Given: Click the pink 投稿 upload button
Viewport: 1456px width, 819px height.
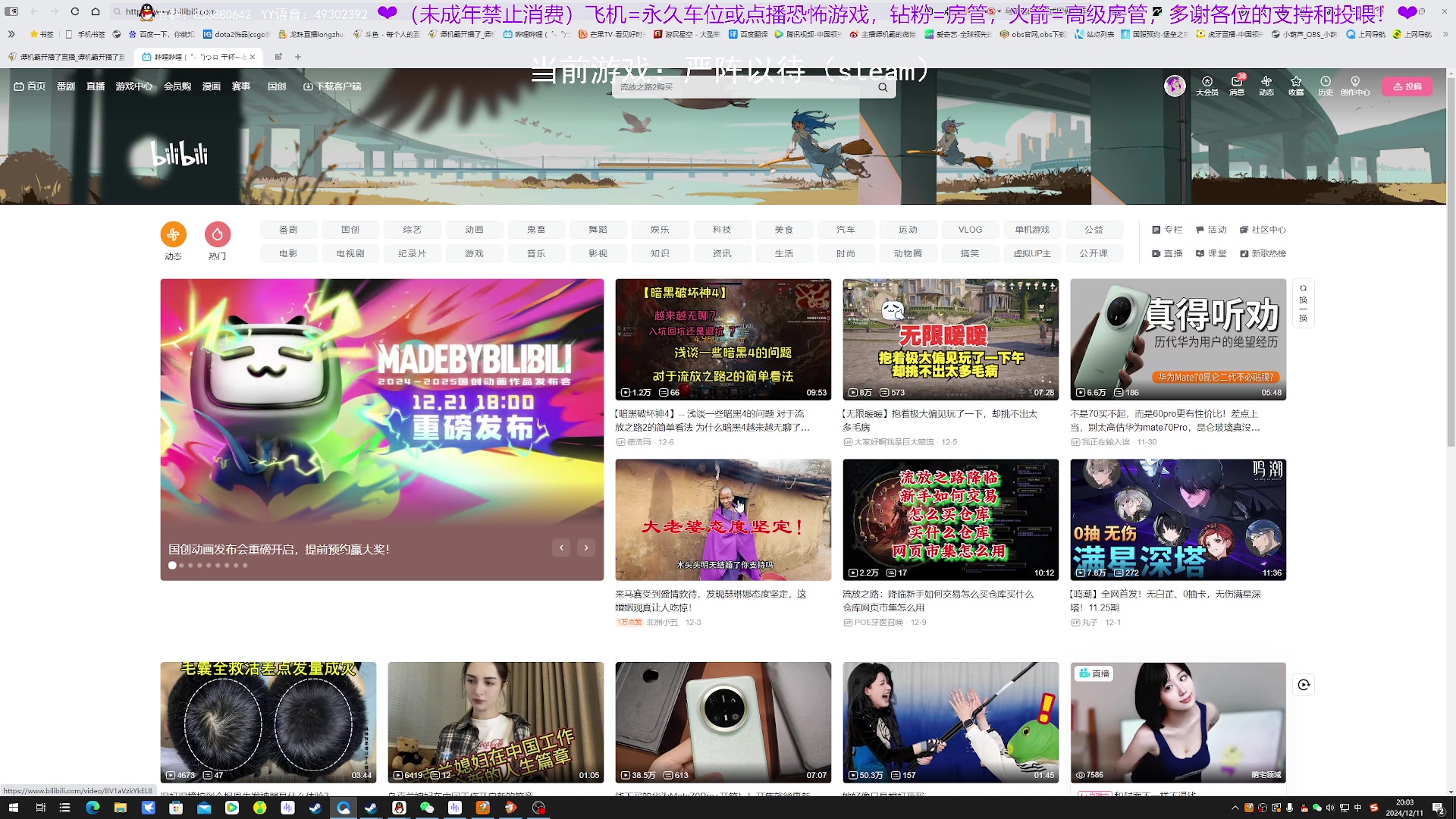Looking at the screenshot, I should click(1407, 86).
